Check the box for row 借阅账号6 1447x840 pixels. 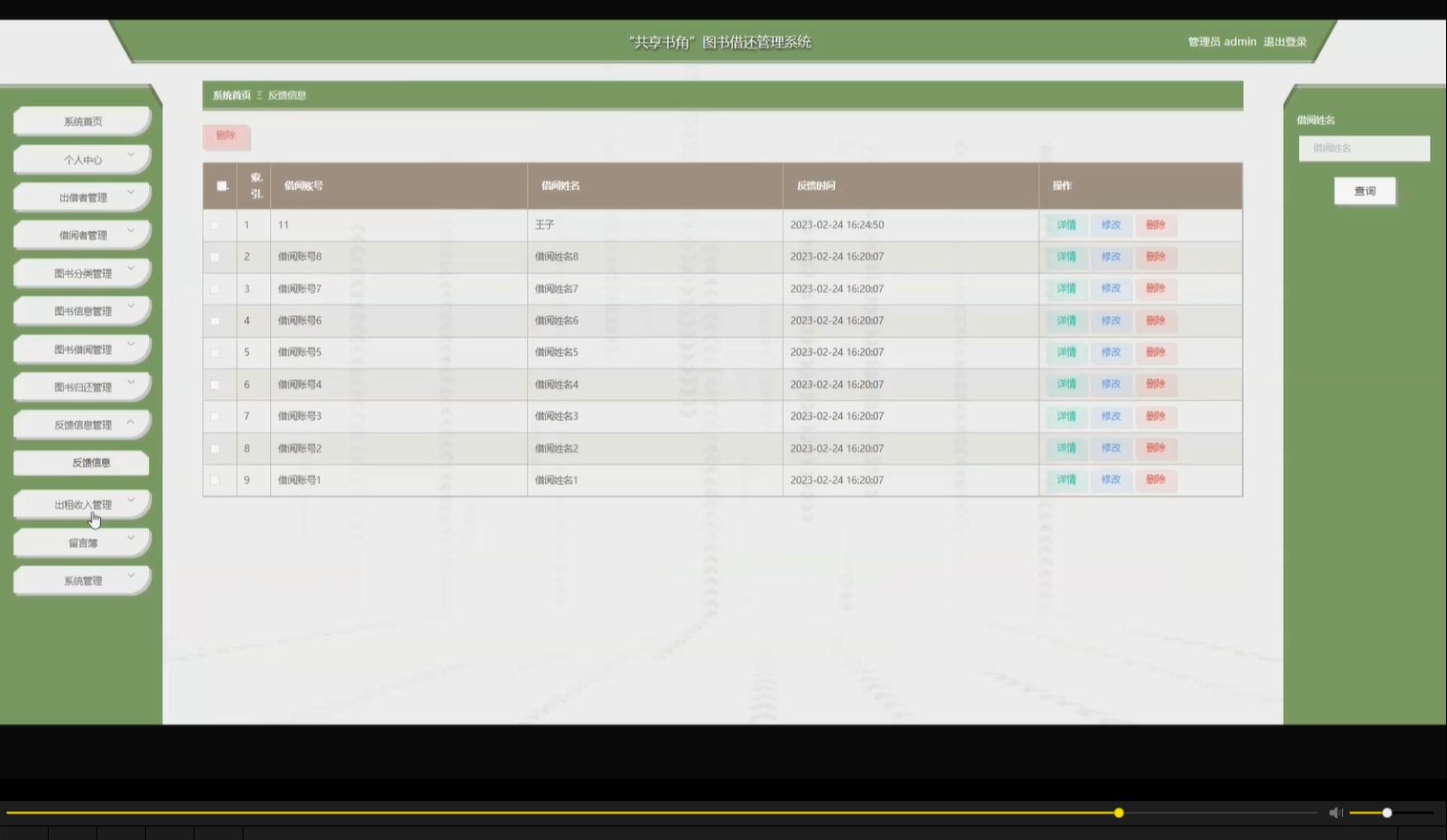coord(215,321)
